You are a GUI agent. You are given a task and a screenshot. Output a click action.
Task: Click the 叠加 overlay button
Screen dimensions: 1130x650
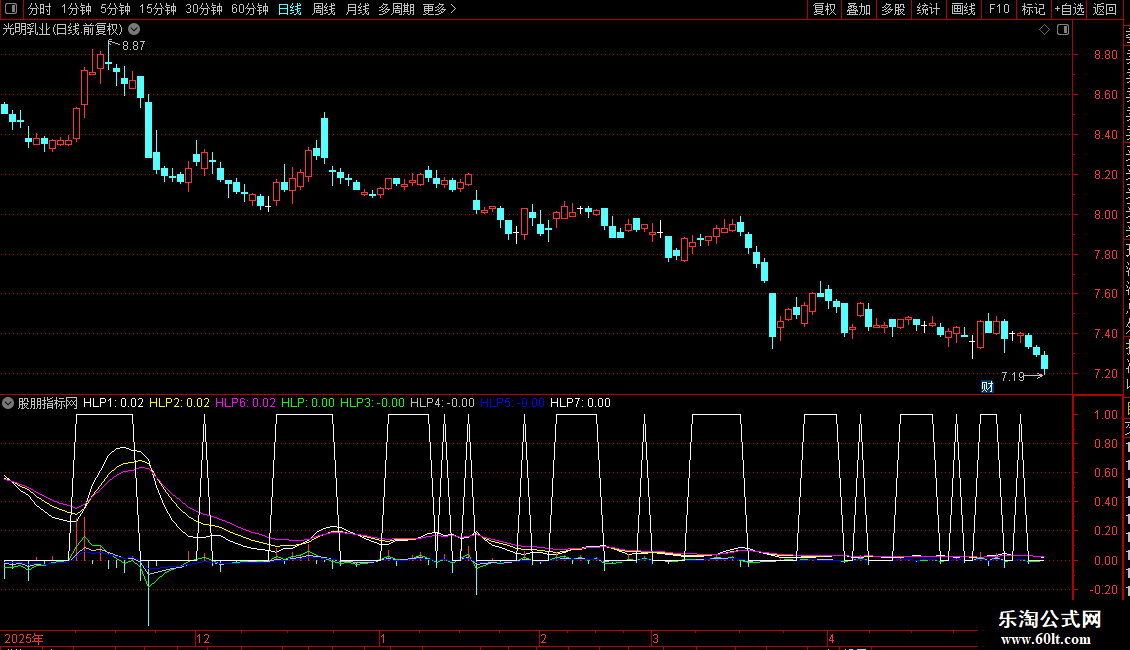858,9
